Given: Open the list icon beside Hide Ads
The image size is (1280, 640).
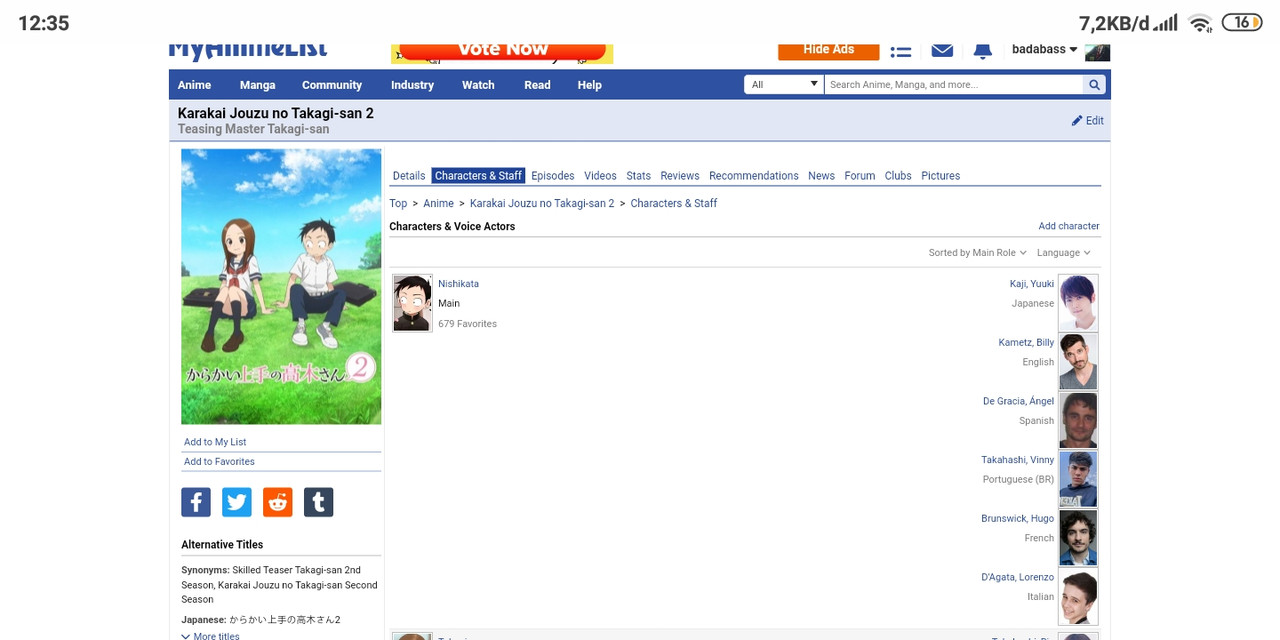Looking at the screenshot, I should 901,50.
